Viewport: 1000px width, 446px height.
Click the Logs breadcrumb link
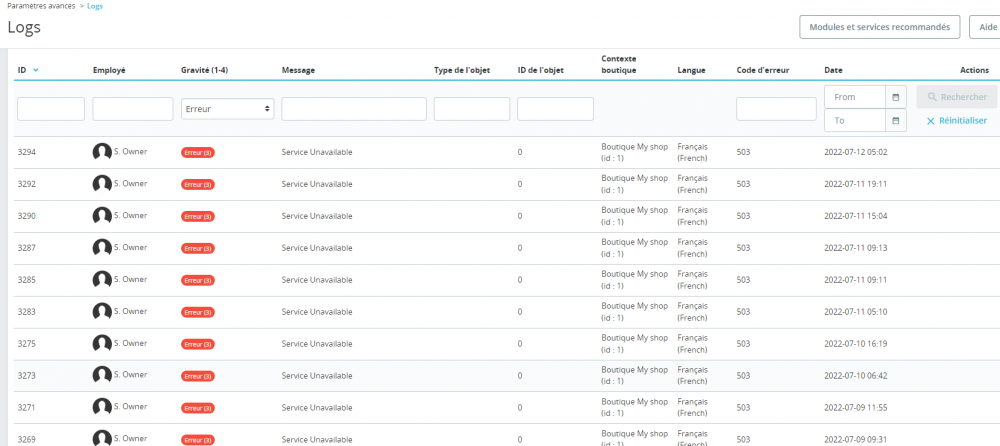click(95, 6)
